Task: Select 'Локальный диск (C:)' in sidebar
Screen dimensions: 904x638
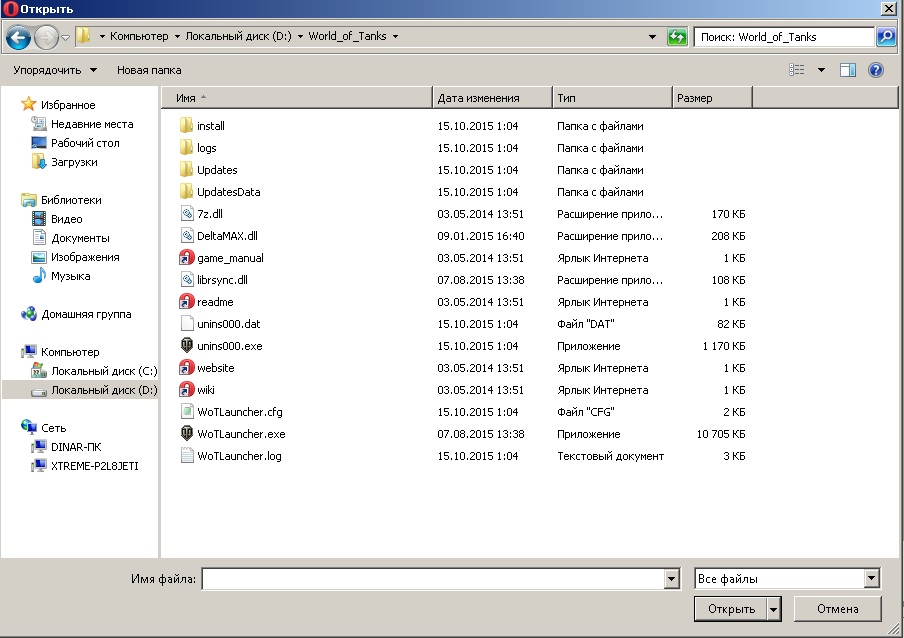Action: tap(104, 371)
